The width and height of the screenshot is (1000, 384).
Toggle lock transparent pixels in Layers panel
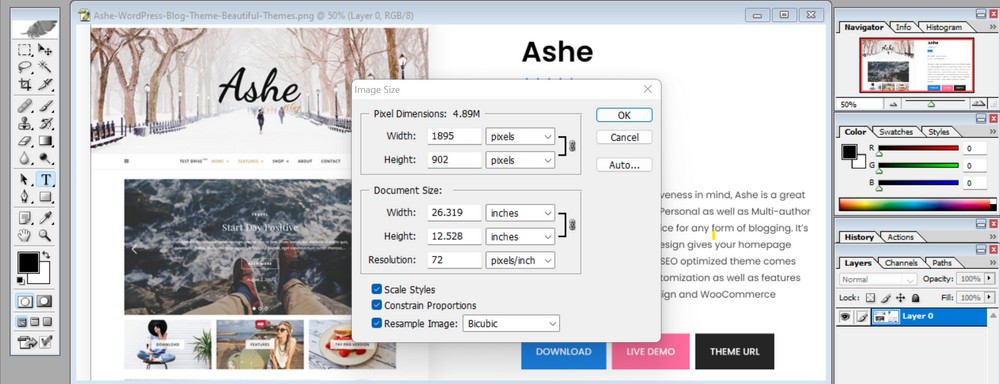[x=871, y=298]
